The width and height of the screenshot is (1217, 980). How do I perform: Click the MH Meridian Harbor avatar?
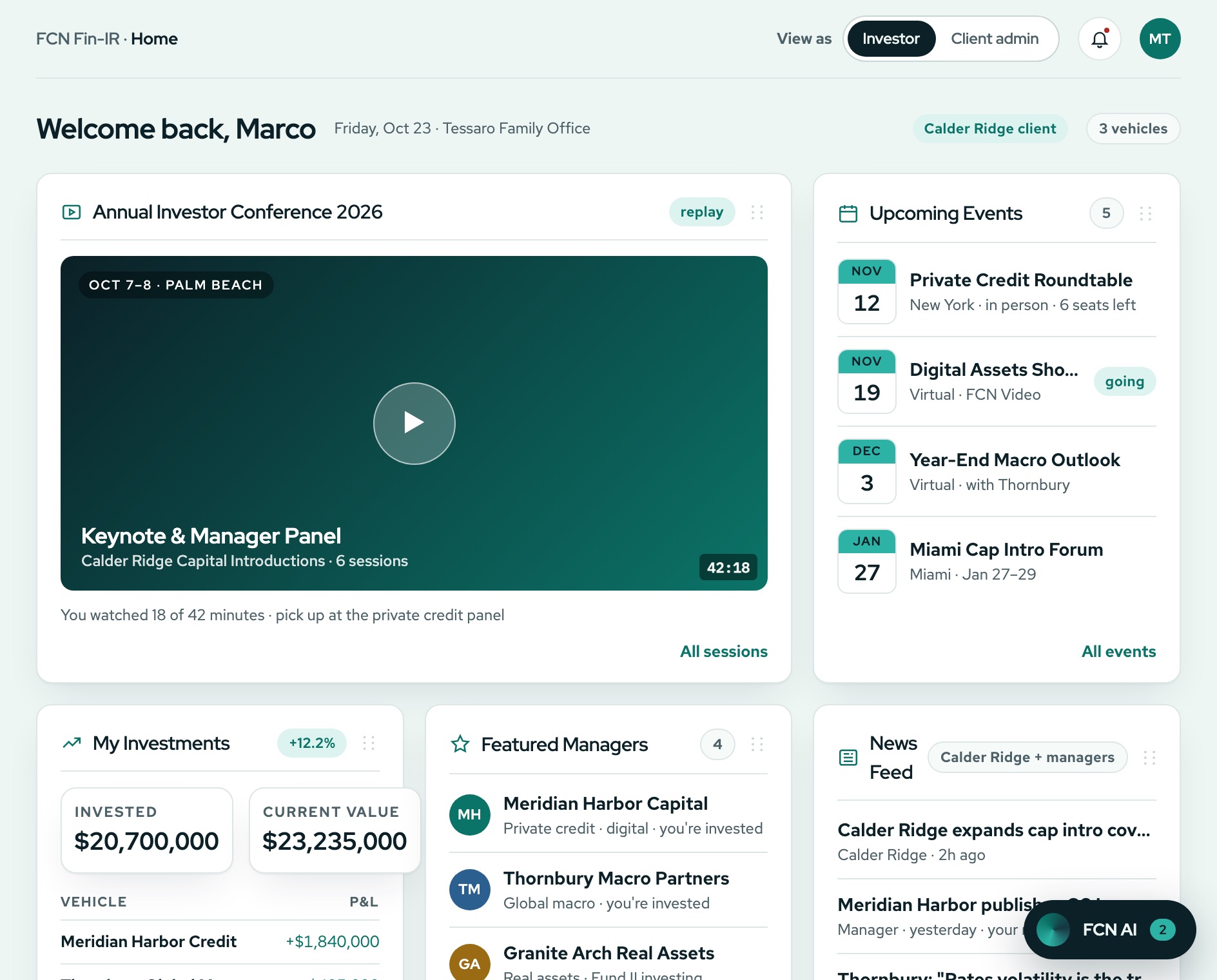469,815
